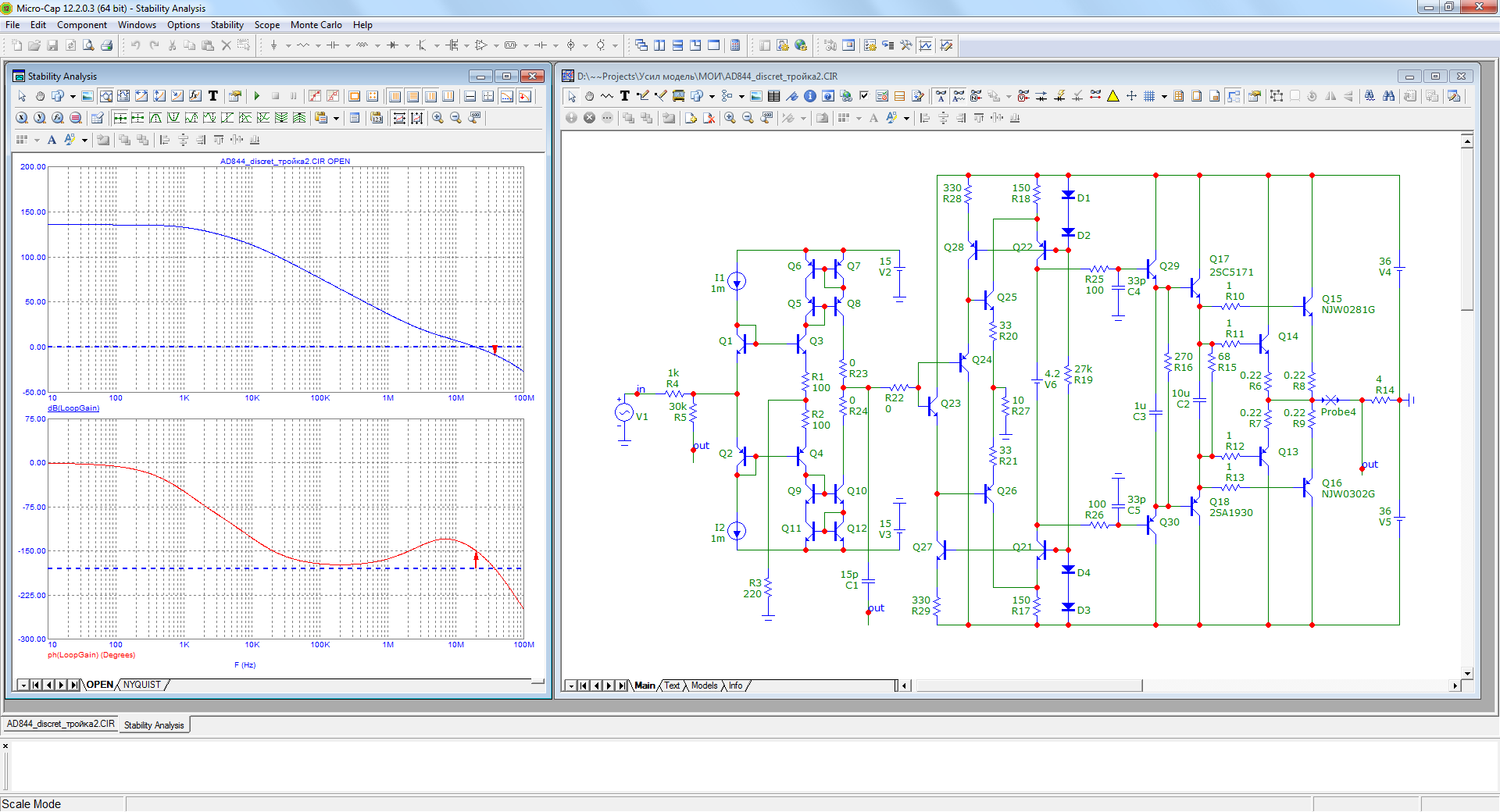Click the ground component icon in the main toolbar

pyautogui.click(x=273, y=45)
